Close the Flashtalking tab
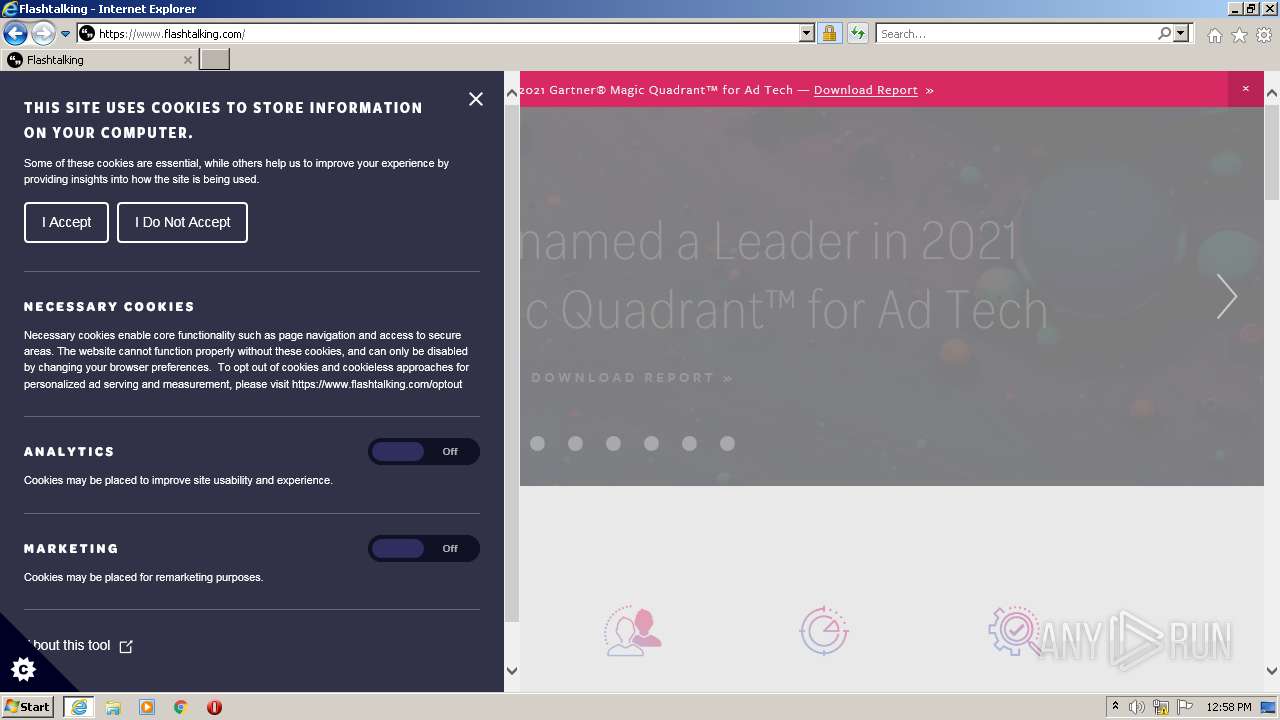This screenshot has width=1280, height=720. 187,60
